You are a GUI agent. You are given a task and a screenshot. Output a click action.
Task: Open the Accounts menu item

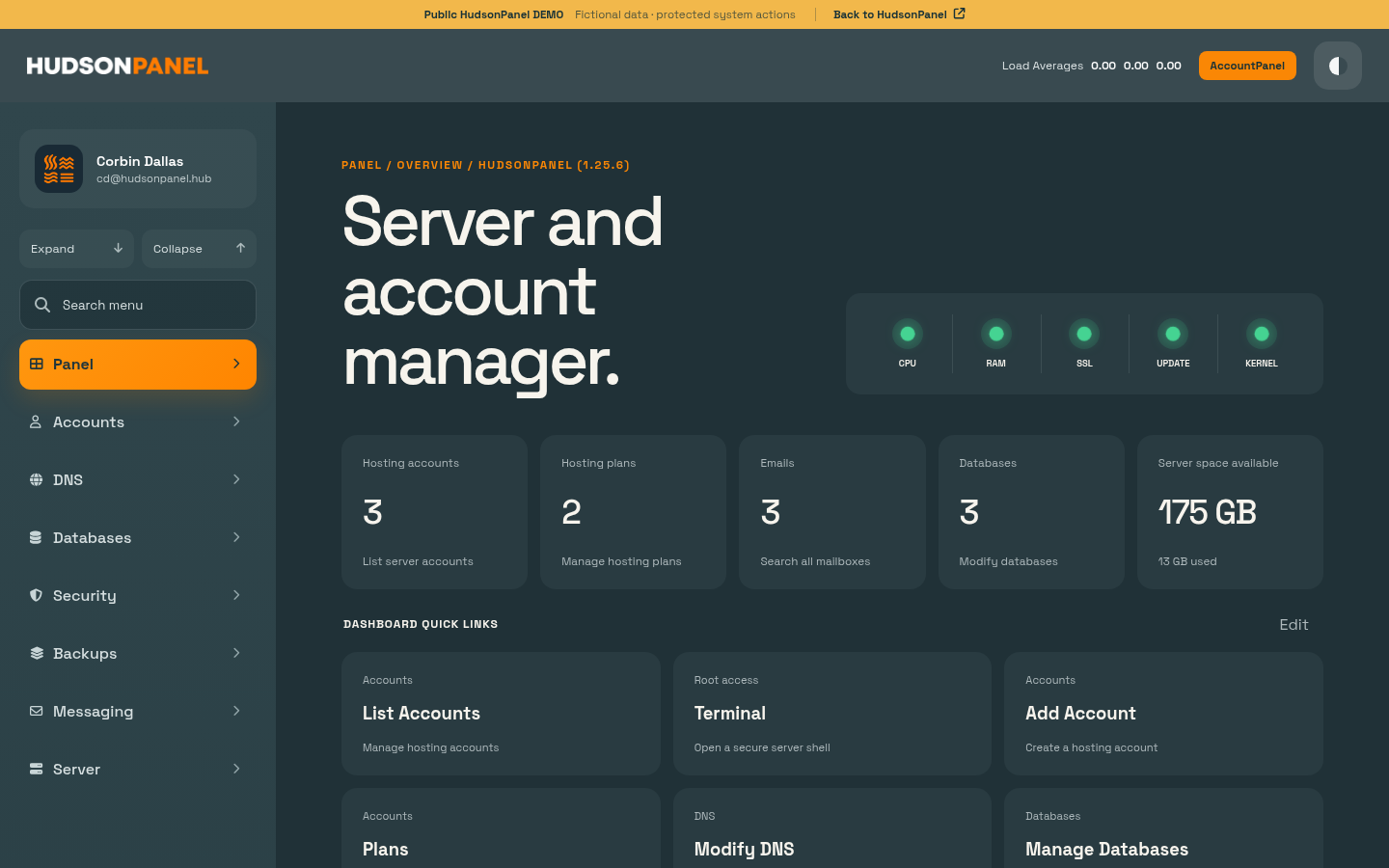coord(138,422)
